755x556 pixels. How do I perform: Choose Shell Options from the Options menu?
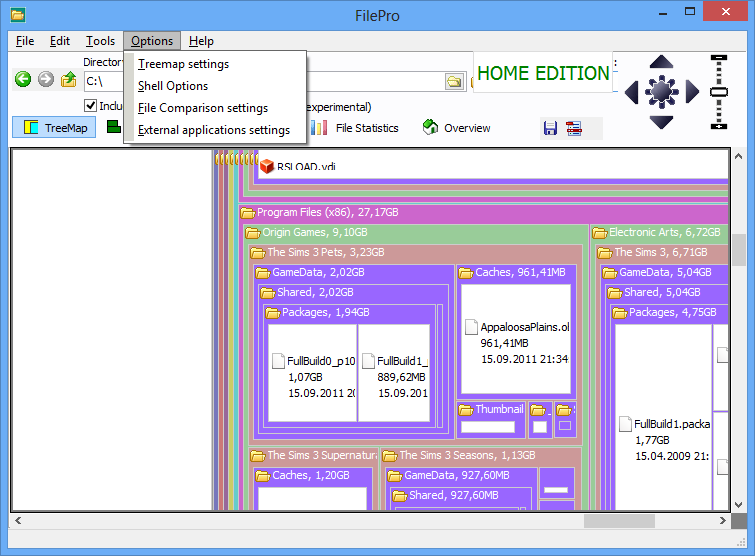click(215, 86)
